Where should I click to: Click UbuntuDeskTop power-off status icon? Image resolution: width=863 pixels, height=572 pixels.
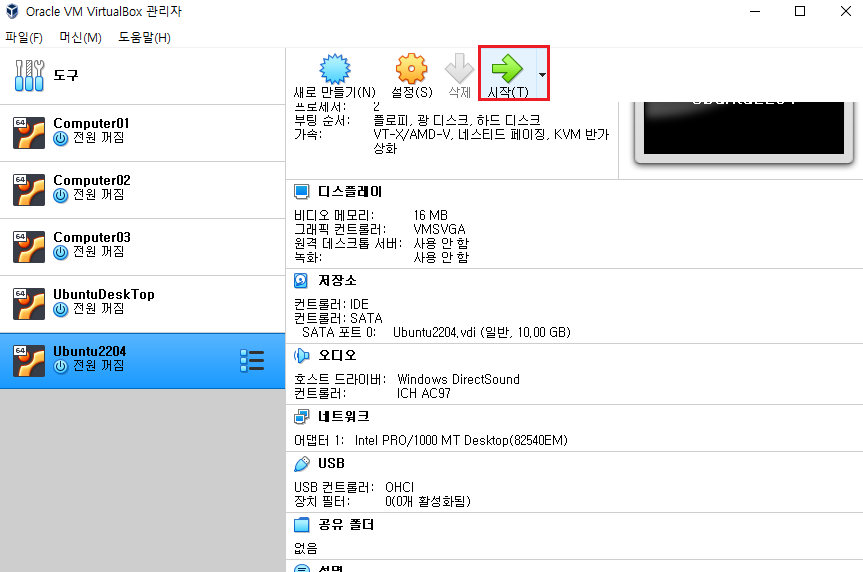tap(61, 309)
